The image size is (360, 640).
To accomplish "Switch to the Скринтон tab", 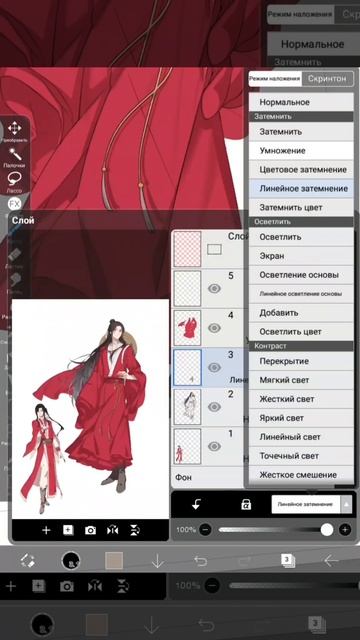I will [x=328, y=78].
